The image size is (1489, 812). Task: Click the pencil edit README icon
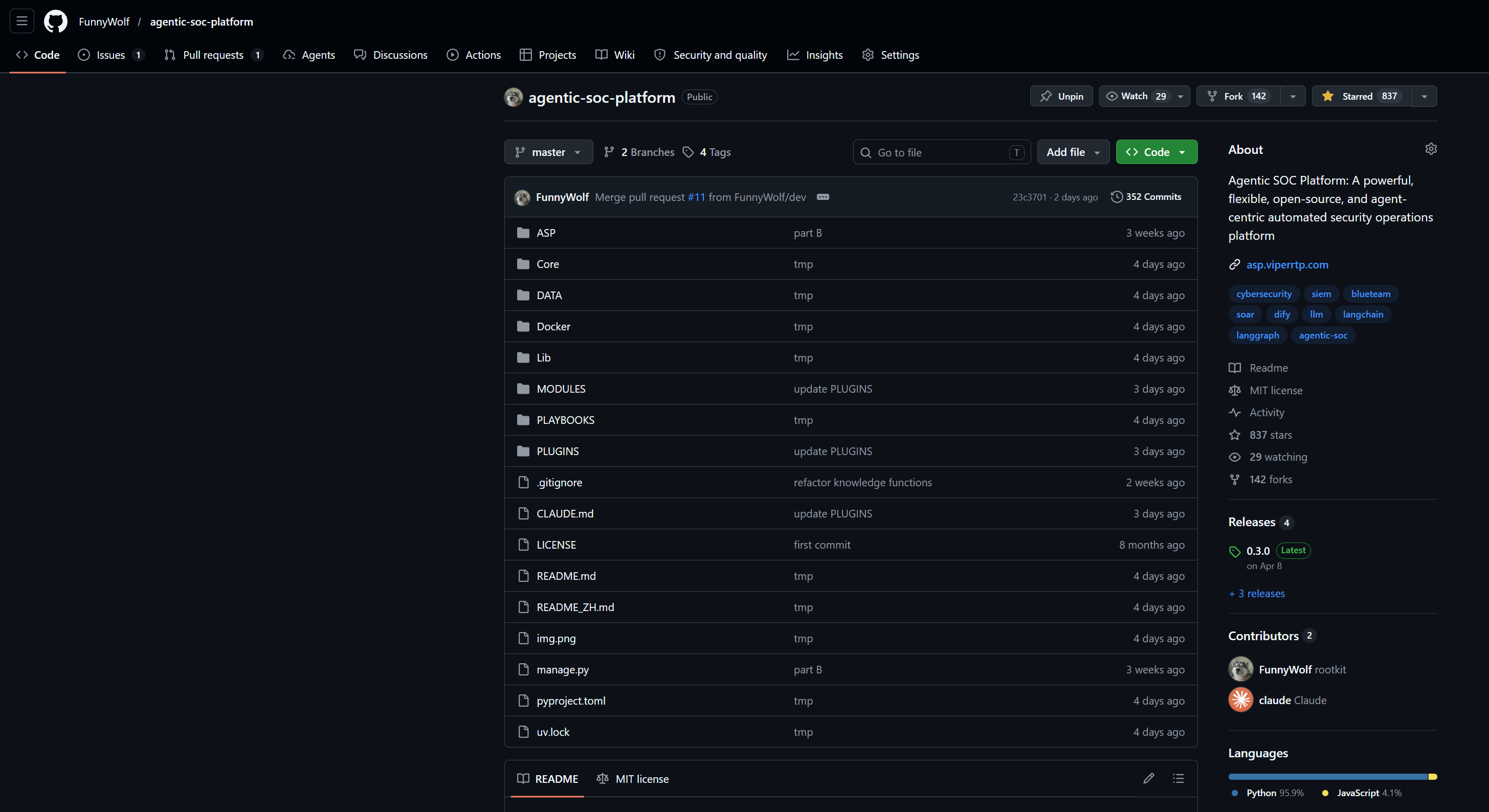(1148, 778)
